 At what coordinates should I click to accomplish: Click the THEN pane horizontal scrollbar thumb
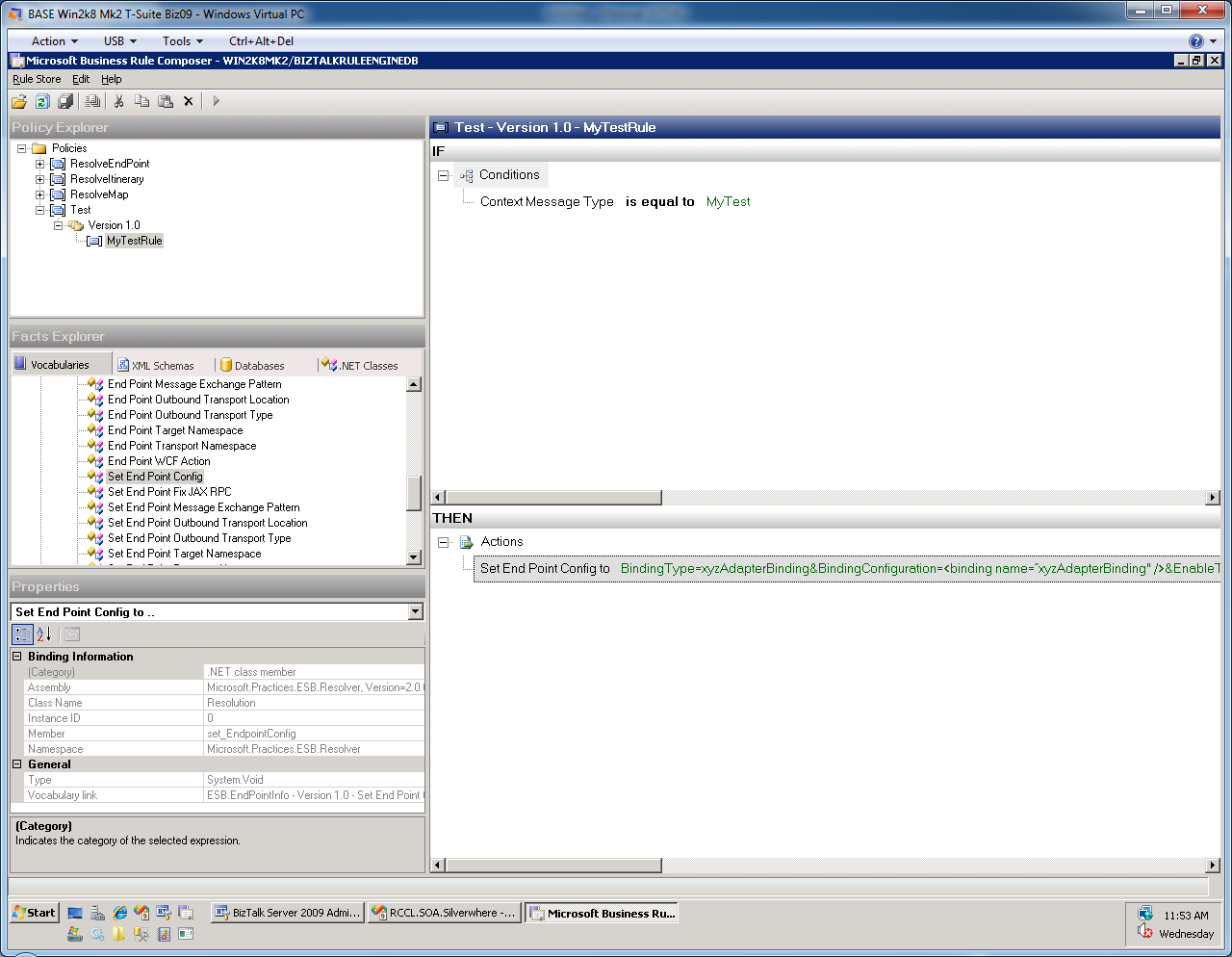click(553, 865)
